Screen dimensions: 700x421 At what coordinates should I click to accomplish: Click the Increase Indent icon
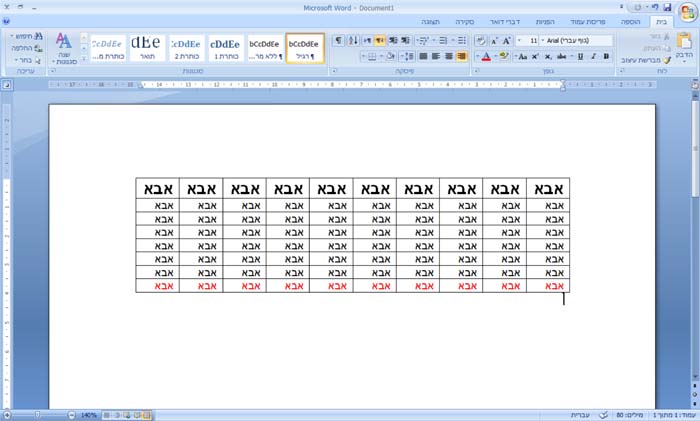coord(393,41)
